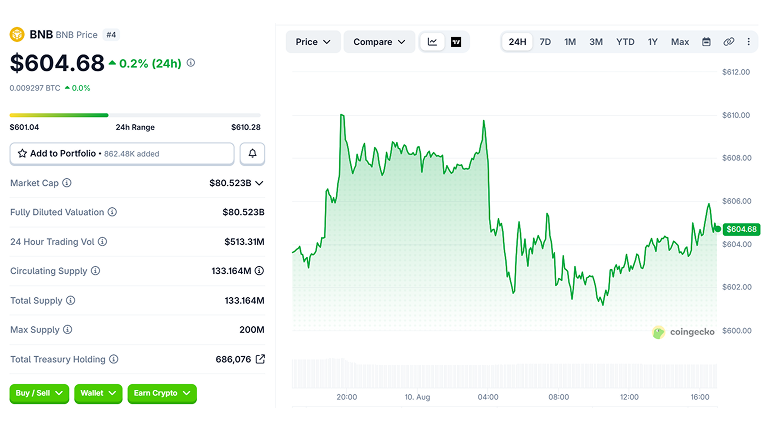Show Circulating Supply label info icon
The image size is (768, 432).
[x=96, y=271]
